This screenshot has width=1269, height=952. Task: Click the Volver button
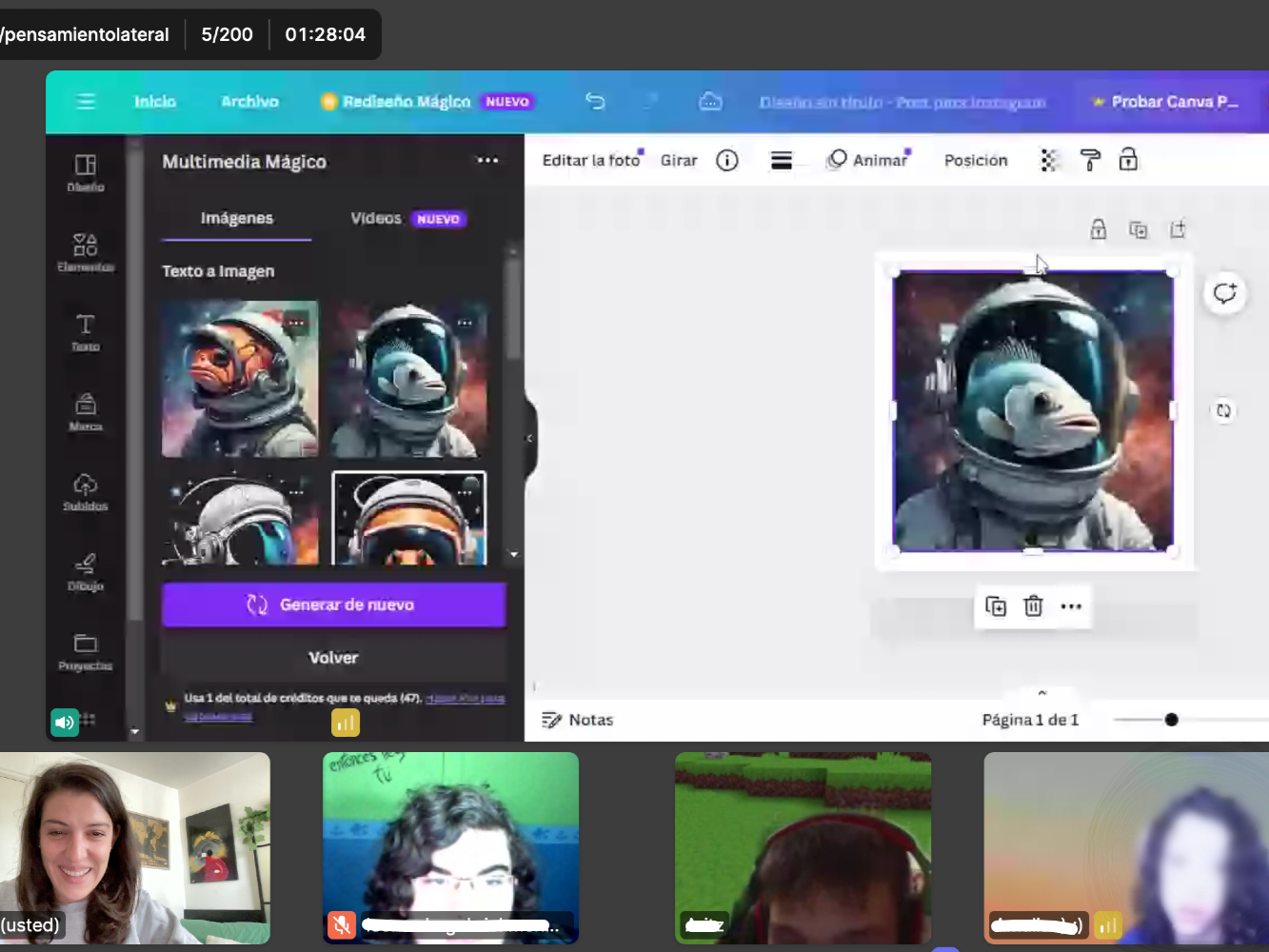pos(333,658)
